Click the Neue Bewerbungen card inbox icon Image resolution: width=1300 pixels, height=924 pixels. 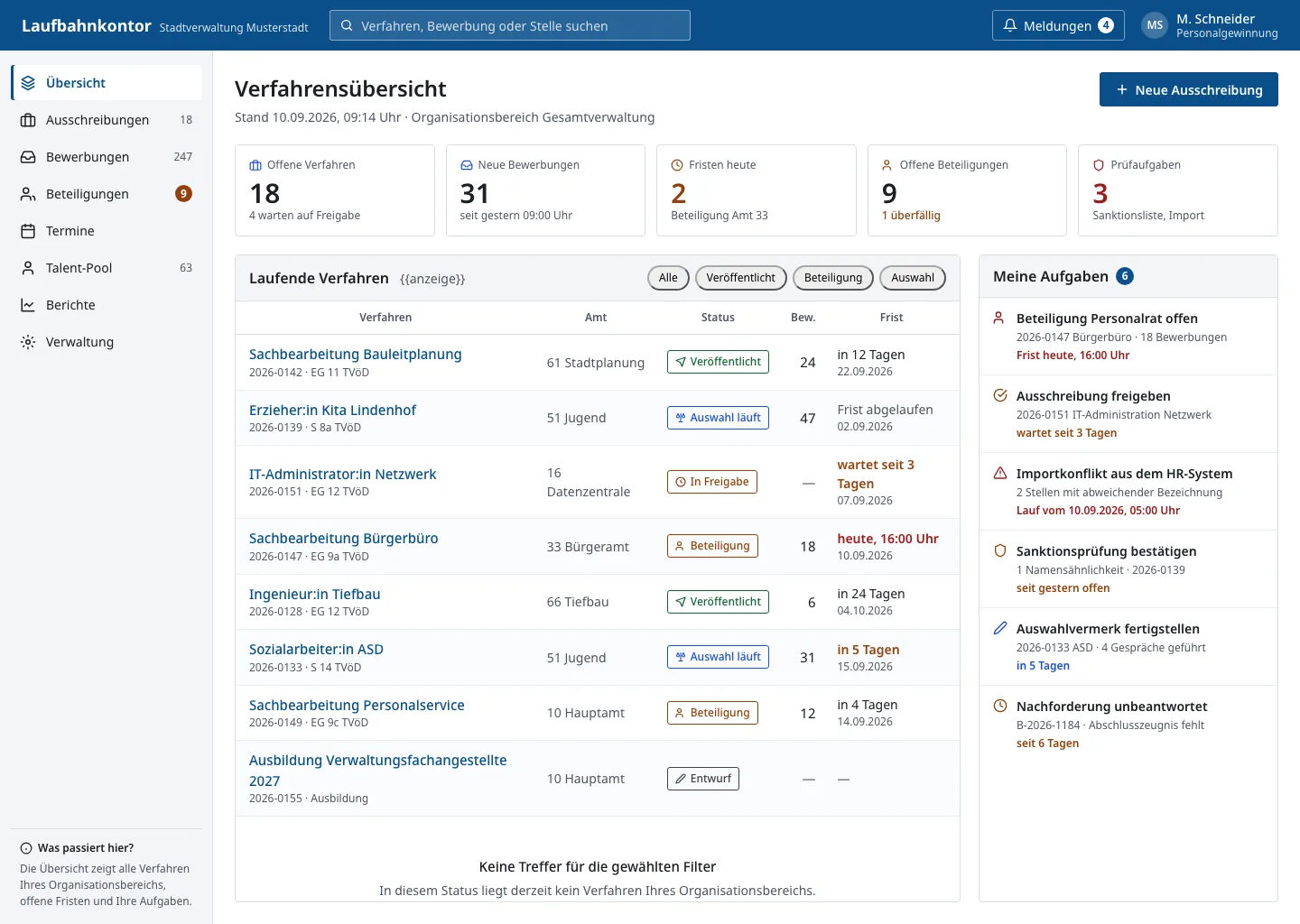pos(467,165)
